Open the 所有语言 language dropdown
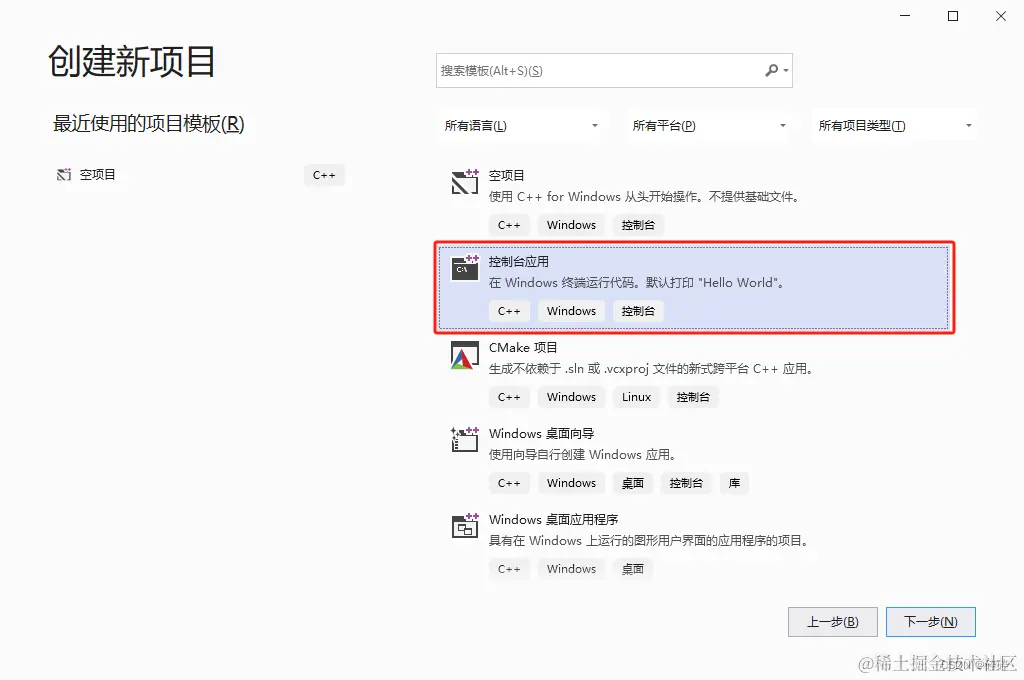Viewport: 1024px width, 680px height. (522, 125)
